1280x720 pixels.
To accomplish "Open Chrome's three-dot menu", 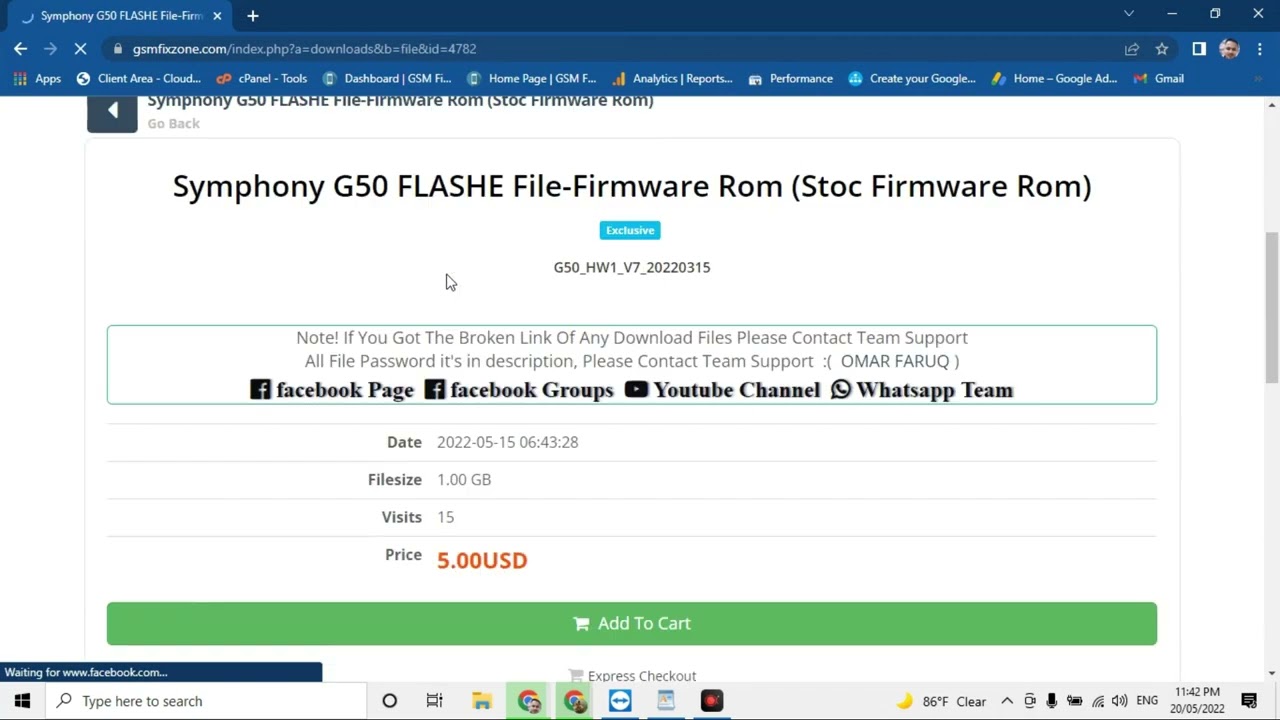I will tap(1259, 49).
